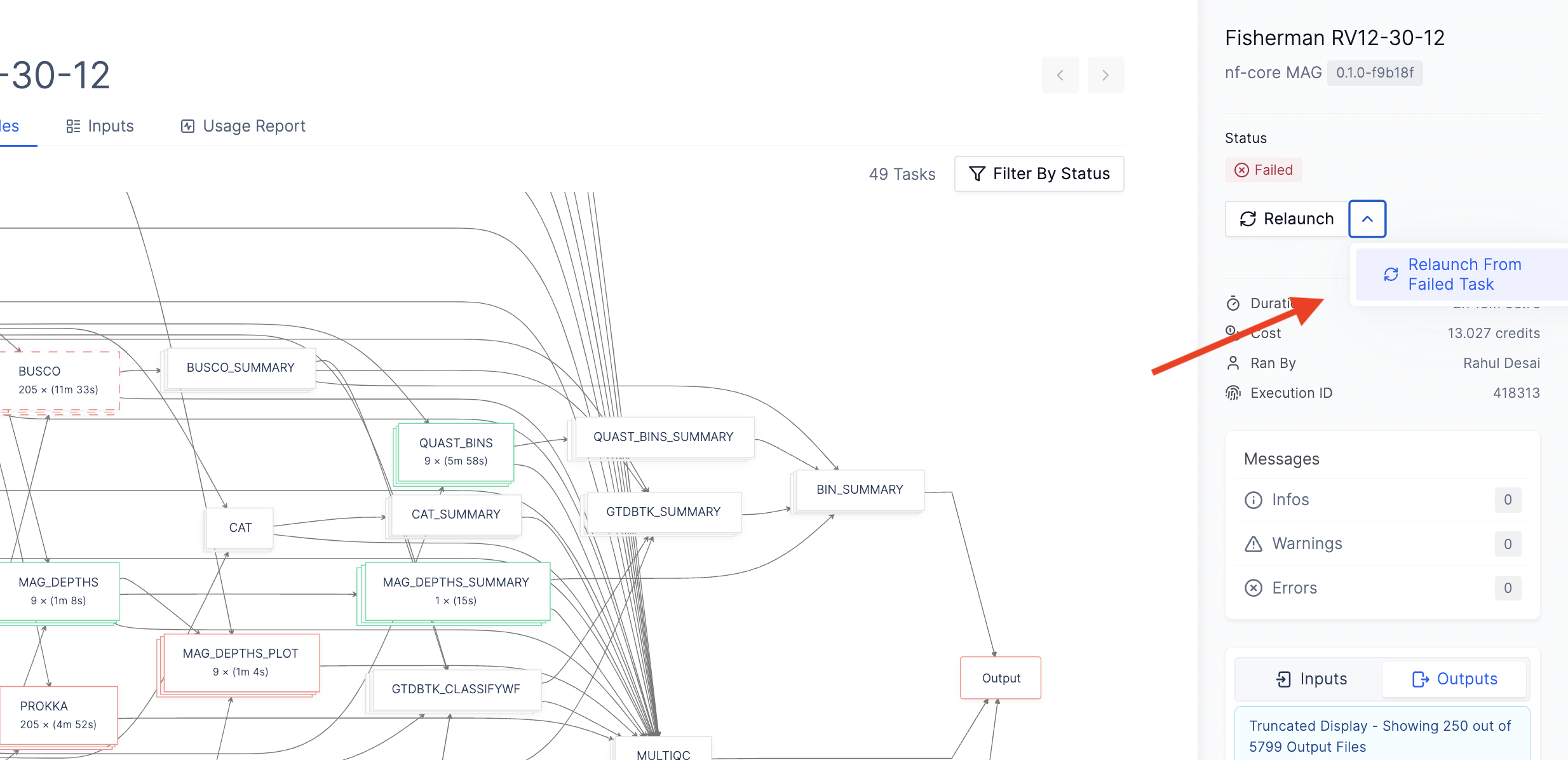This screenshot has height=760, width=1568.
Task: Click the Errors X circle icon
Action: pyautogui.click(x=1253, y=588)
